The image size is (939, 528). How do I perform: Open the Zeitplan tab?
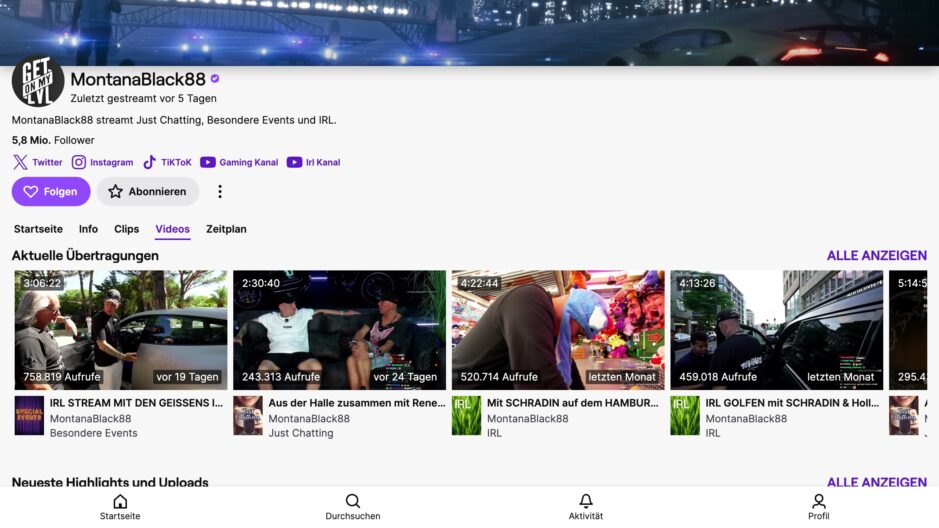(226, 229)
